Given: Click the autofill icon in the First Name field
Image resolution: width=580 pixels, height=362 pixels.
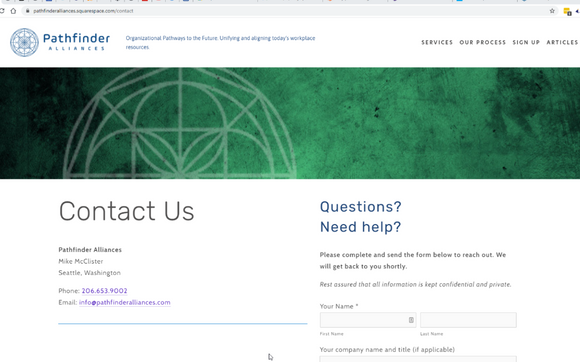Looking at the screenshot, I should 411,320.
